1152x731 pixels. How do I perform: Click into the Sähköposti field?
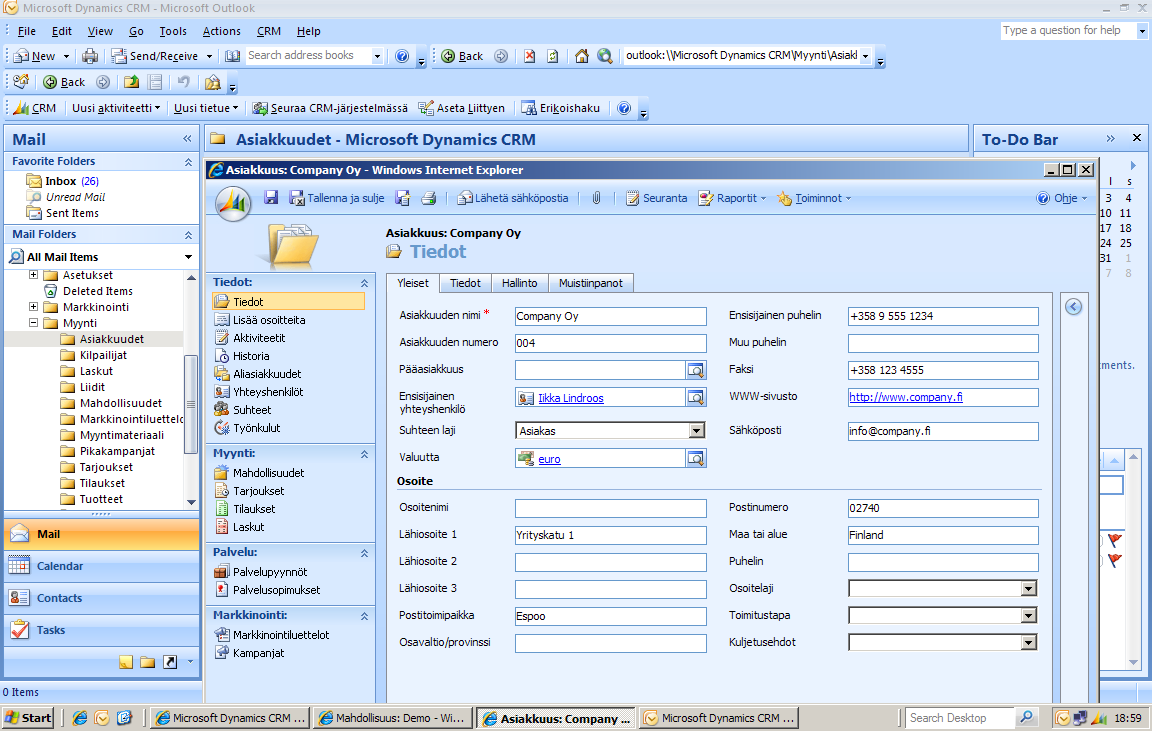pyautogui.click(x=943, y=431)
